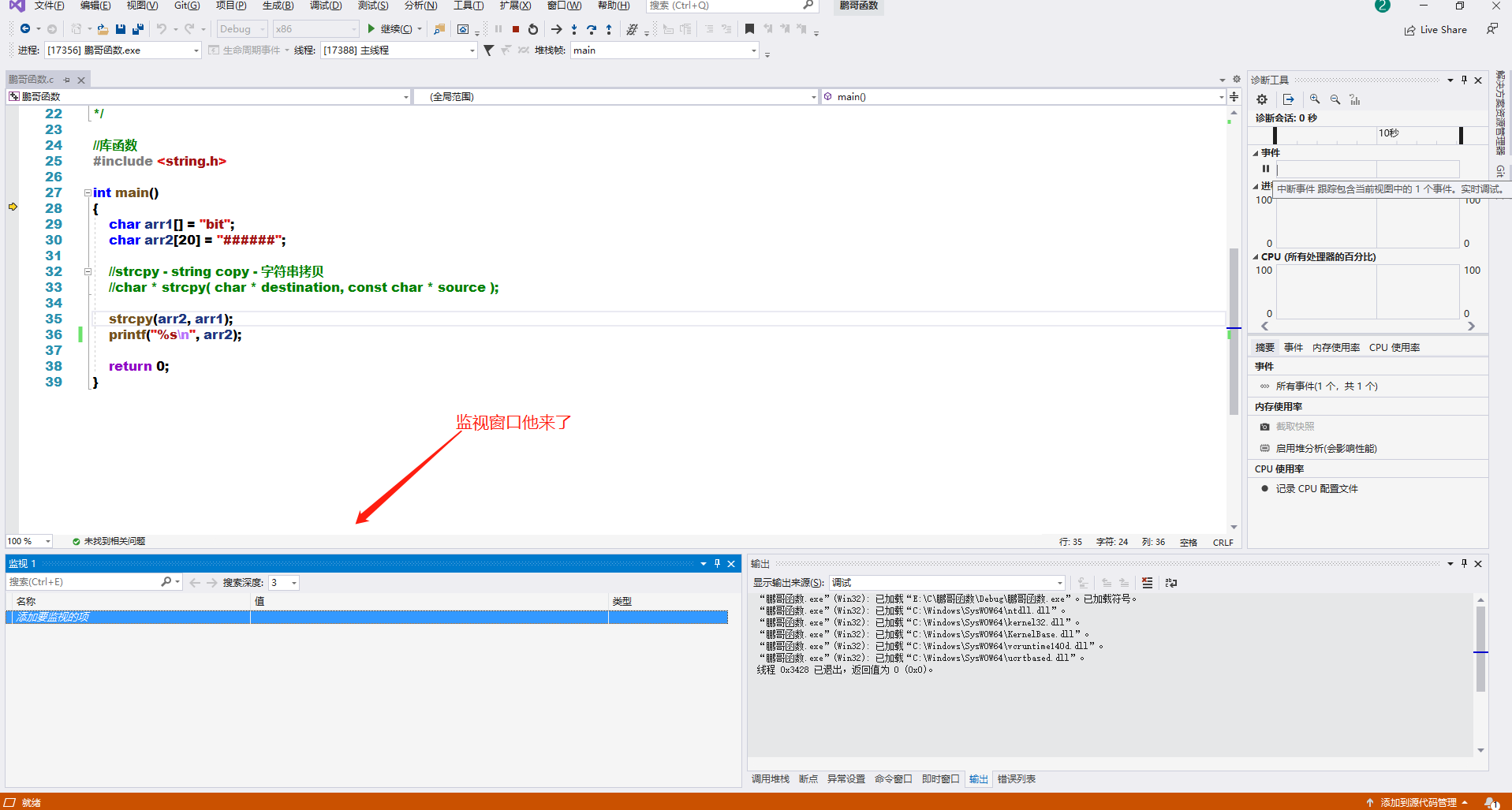Toggle word wrap in Output window
Image resolution: width=1512 pixels, height=810 pixels.
pyautogui.click(x=1171, y=583)
